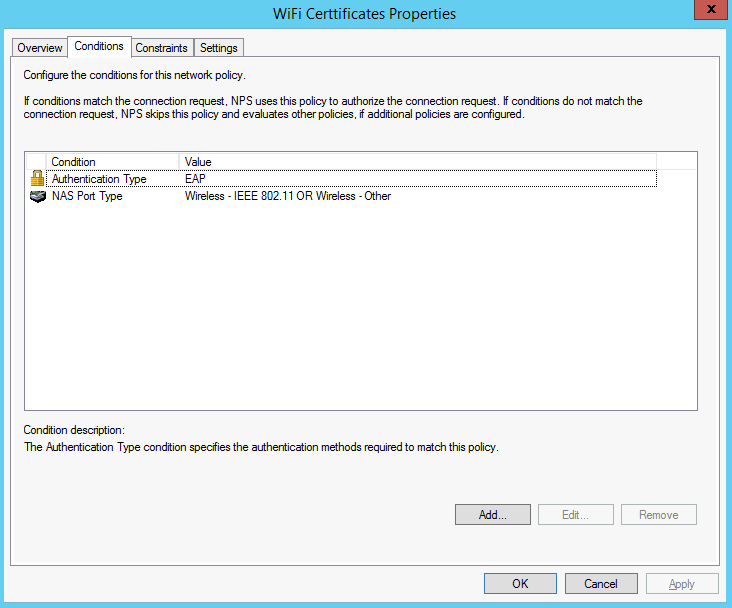Cancel the policy properties dialog
The width and height of the screenshot is (732, 608).
tap(601, 584)
